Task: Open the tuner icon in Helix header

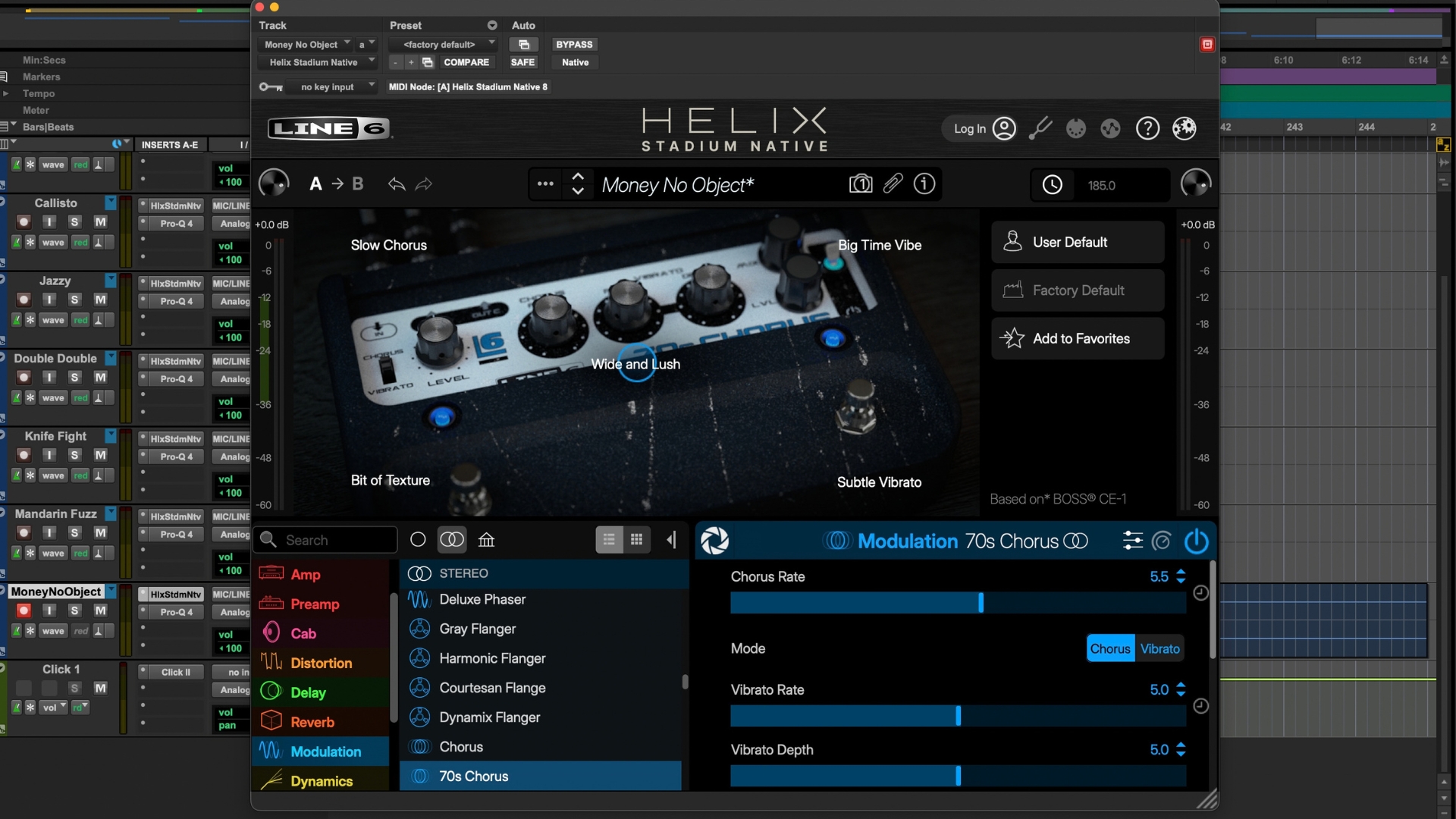Action: tap(1040, 129)
